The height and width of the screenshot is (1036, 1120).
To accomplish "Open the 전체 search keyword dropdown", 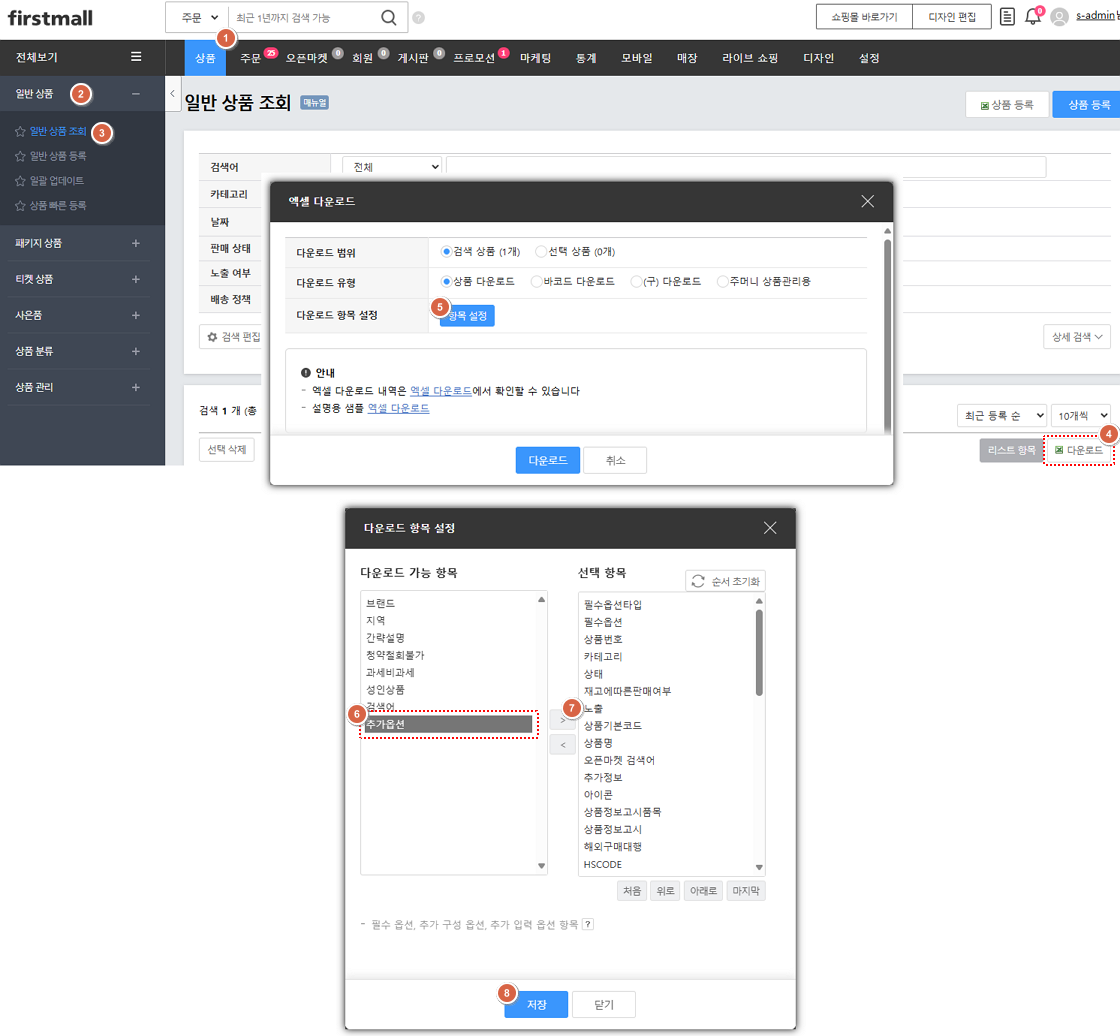I will (392, 167).
